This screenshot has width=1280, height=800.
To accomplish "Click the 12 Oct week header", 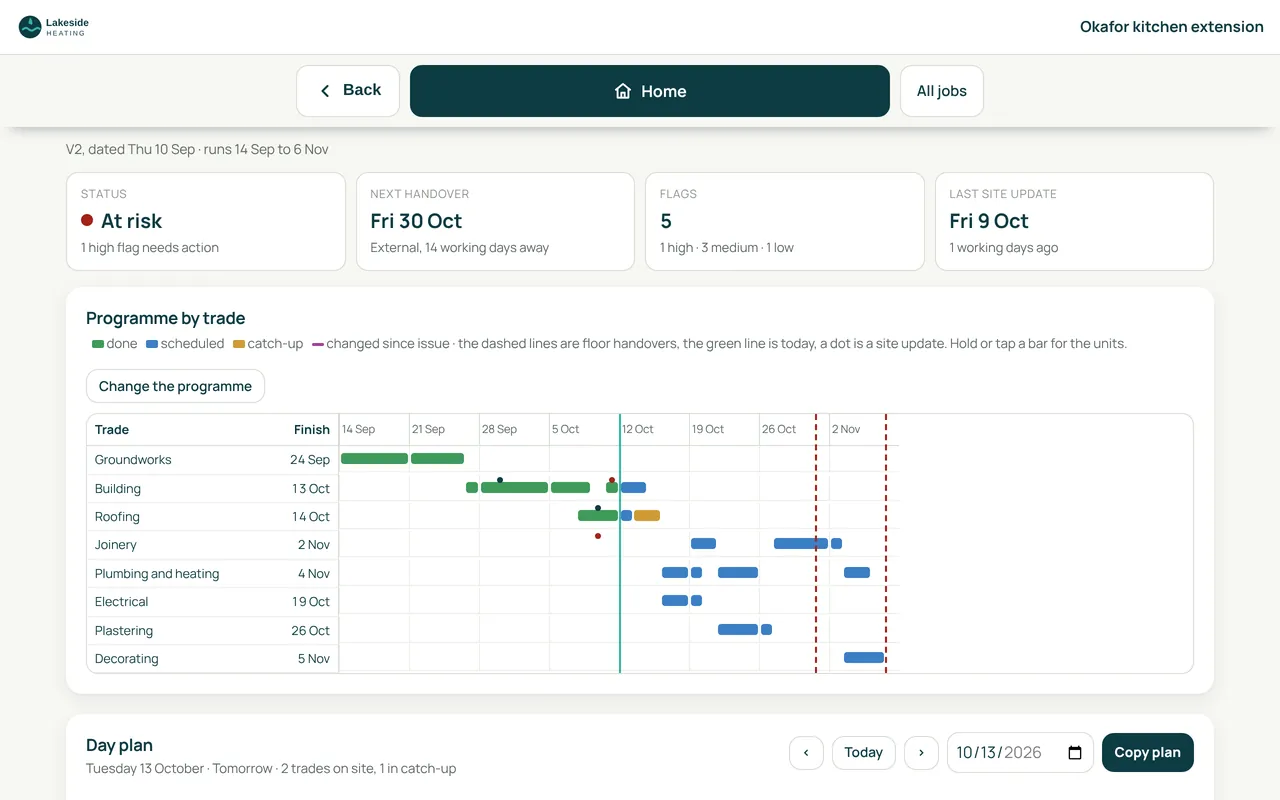I will [x=638, y=429].
